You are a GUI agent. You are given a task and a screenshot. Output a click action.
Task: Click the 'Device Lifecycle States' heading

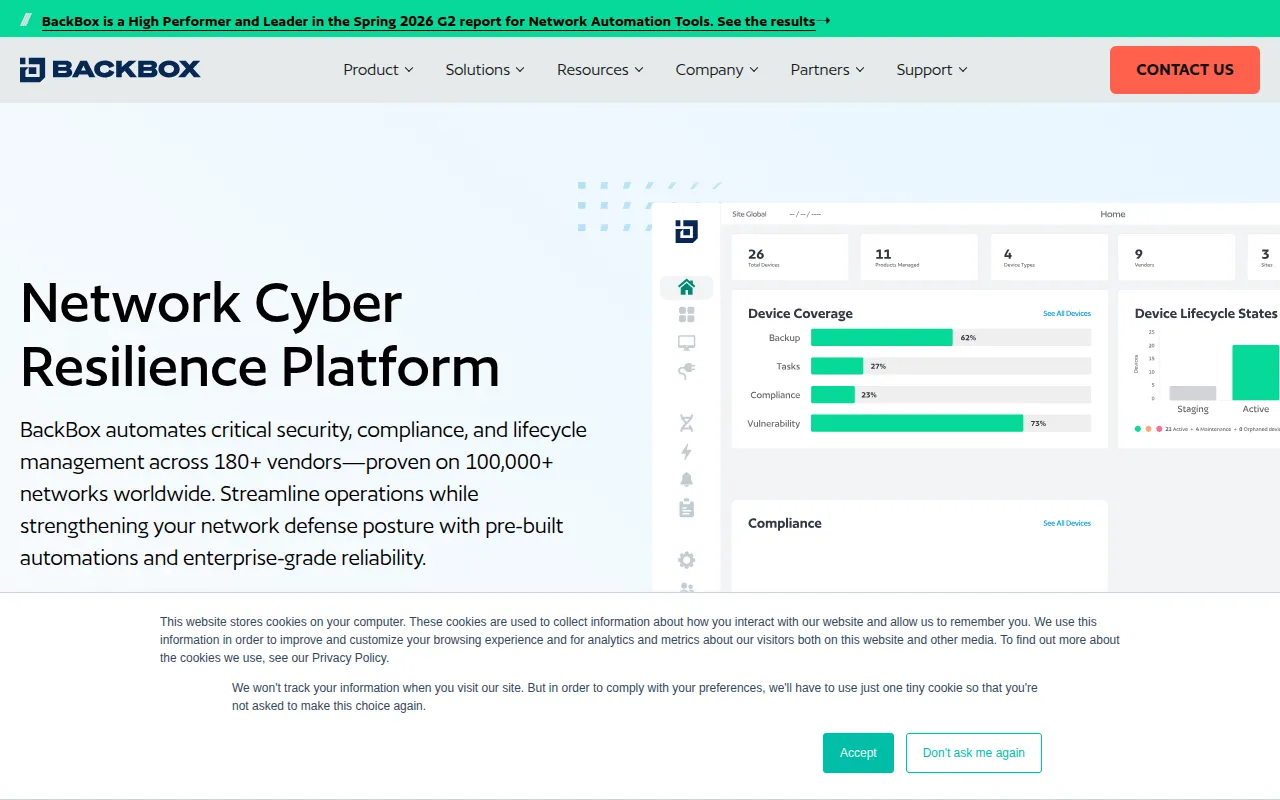(1206, 313)
